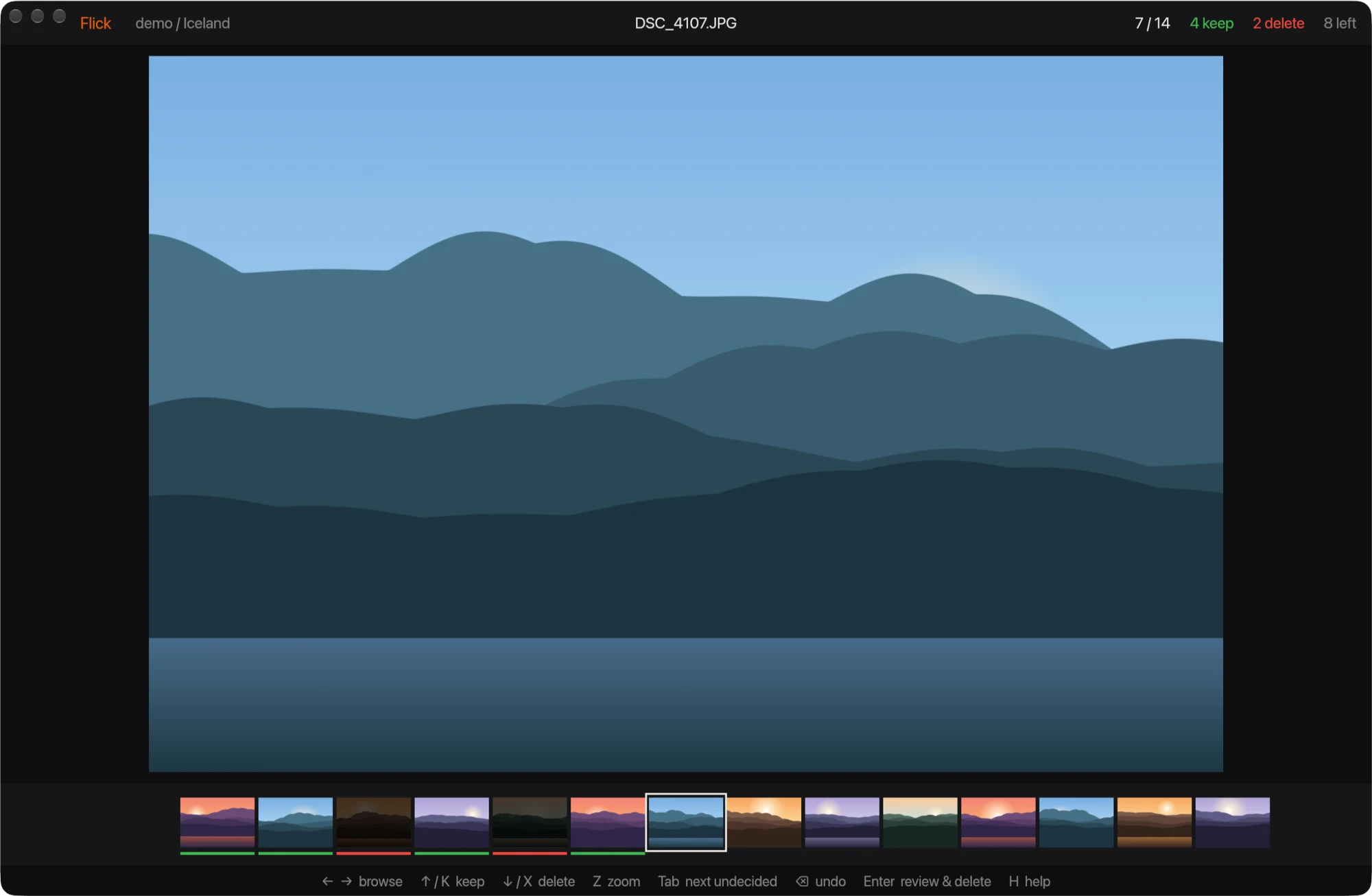Click the 'demo / Iceland' folder path
Image resolution: width=1372 pixels, height=896 pixels.
click(x=182, y=23)
